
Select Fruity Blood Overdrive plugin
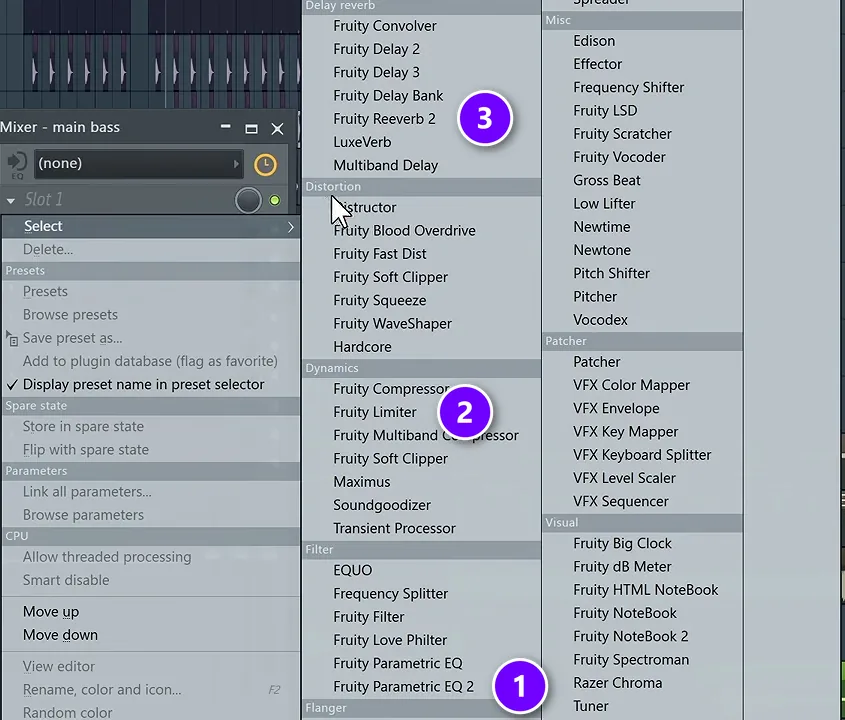(x=404, y=230)
